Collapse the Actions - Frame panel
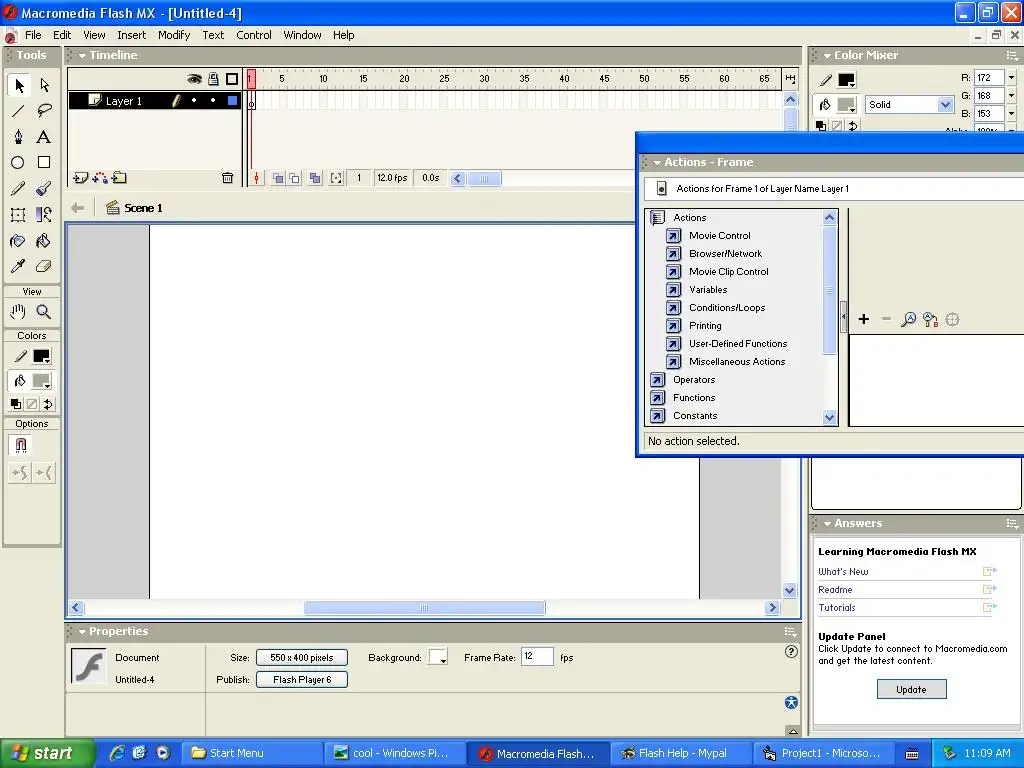This screenshot has height=768, width=1024. click(x=657, y=163)
